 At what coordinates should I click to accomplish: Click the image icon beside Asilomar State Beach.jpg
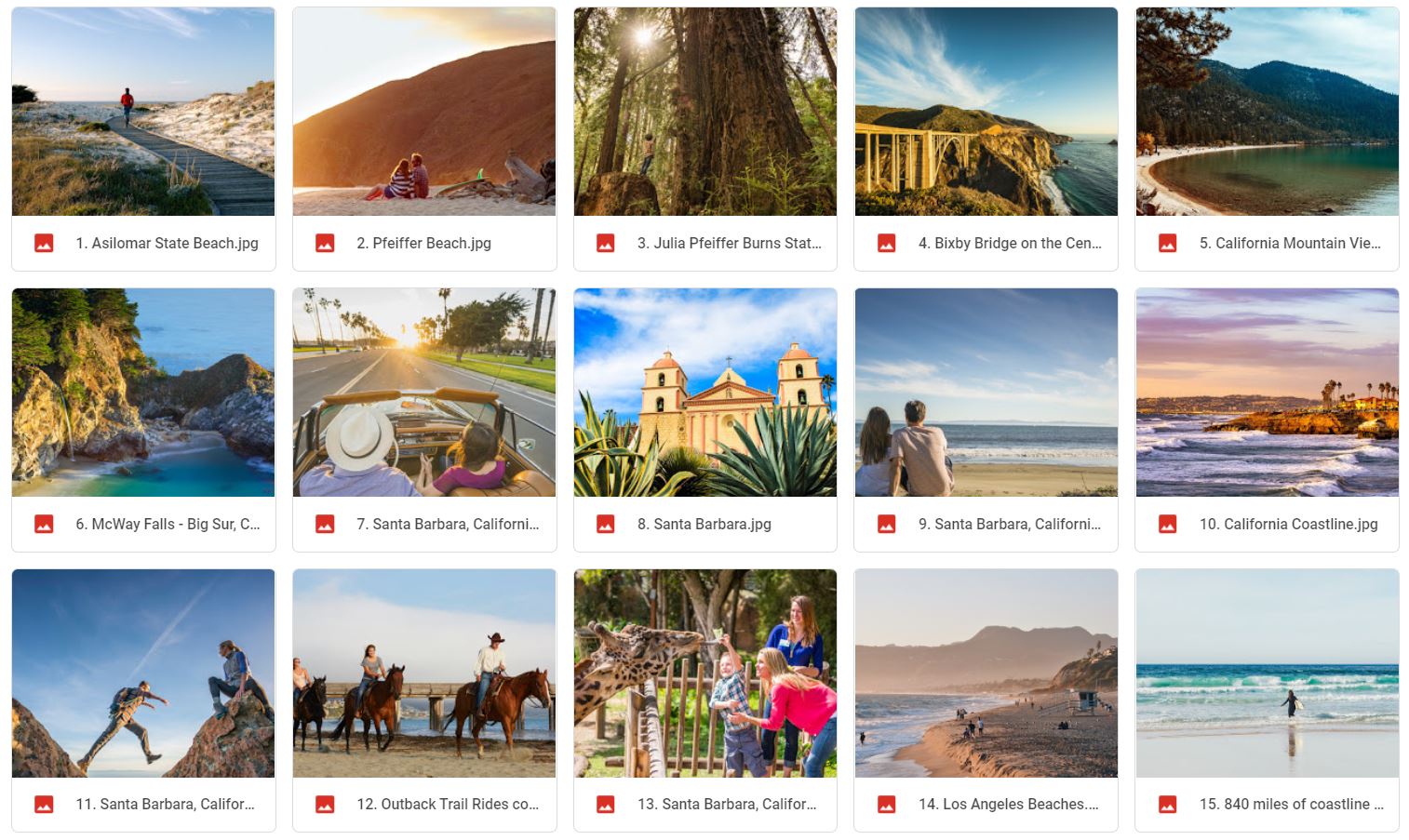pyautogui.click(x=44, y=244)
